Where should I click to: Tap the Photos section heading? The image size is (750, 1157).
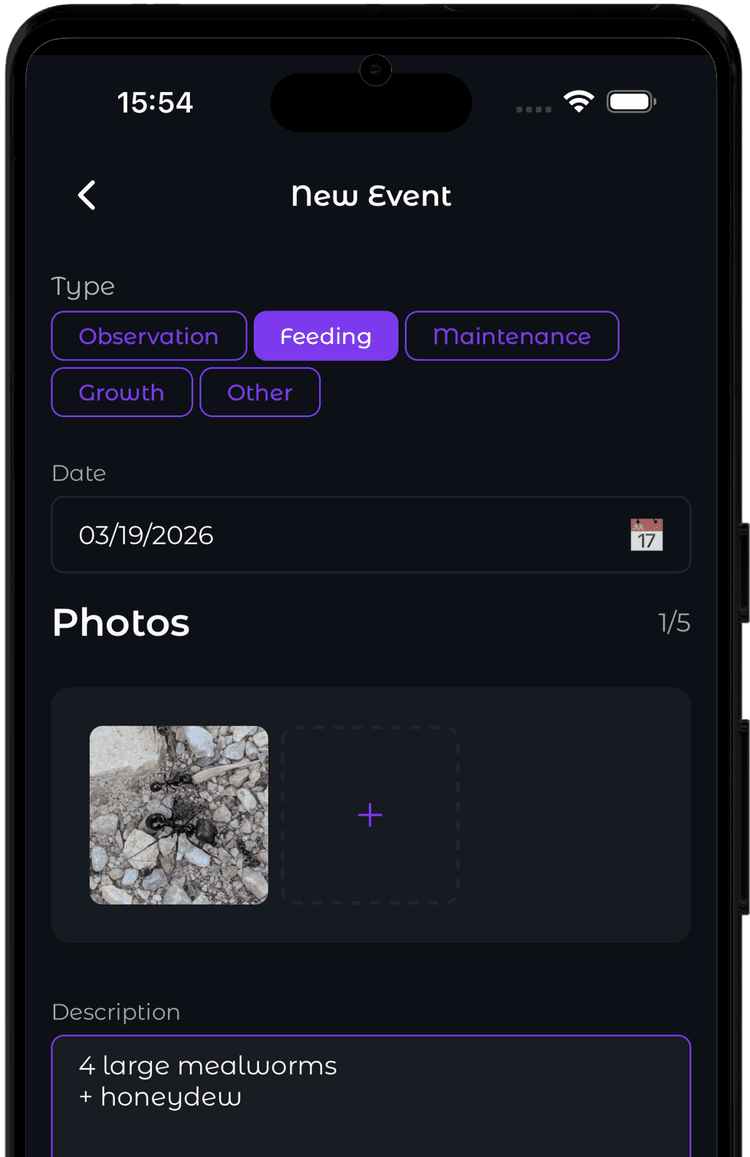click(121, 623)
